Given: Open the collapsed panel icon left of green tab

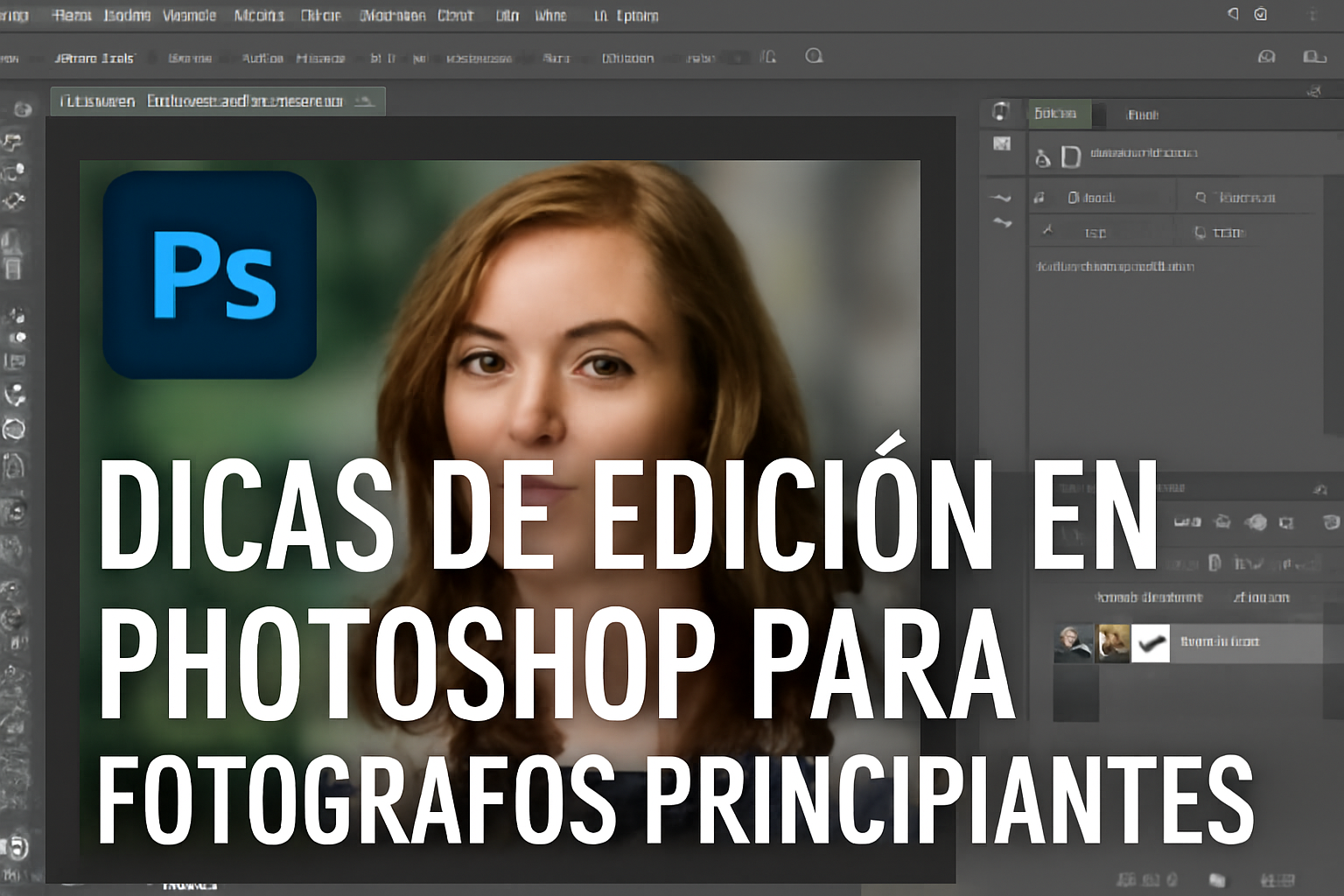Looking at the screenshot, I should tap(1001, 111).
